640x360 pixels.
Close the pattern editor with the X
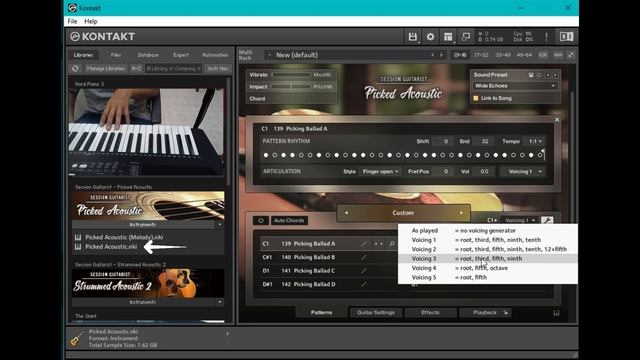tap(557, 120)
